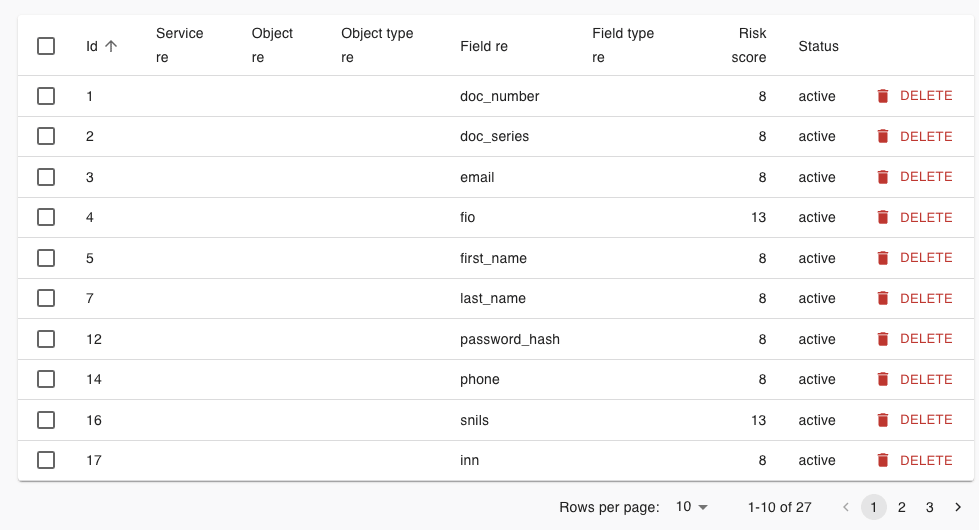The height and width of the screenshot is (530, 979).
Task: Go to page 2
Action: click(x=902, y=507)
